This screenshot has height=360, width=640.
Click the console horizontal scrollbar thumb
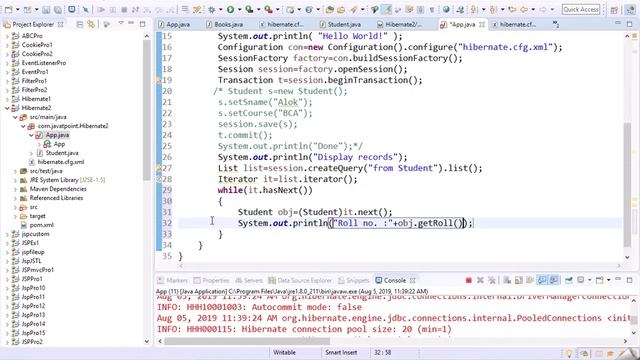click(x=247, y=341)
